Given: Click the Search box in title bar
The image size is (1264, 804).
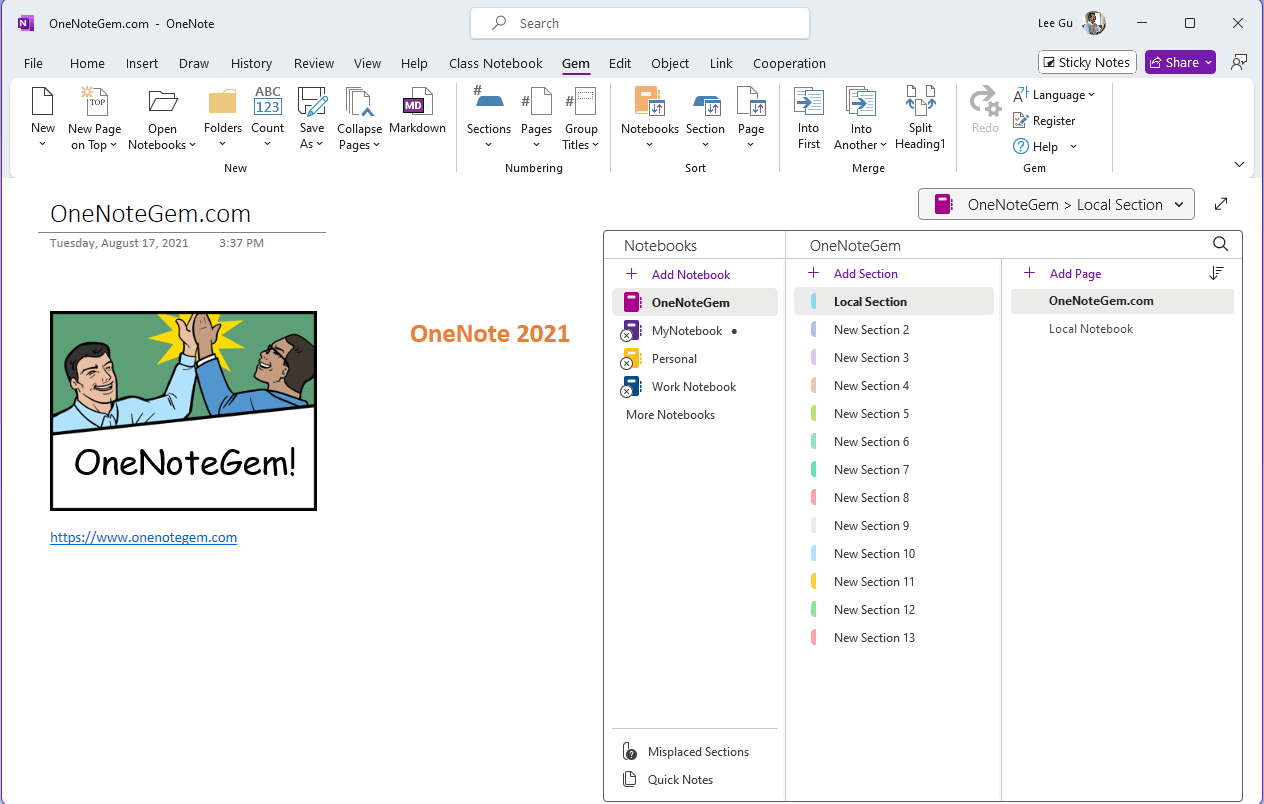Looking at the screenshot, I should [x=640, y=23].
